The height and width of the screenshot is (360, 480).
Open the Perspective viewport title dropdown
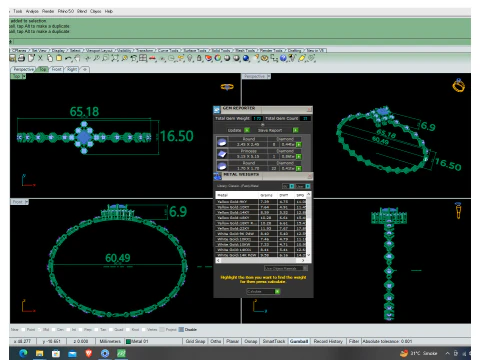[269, 76]
